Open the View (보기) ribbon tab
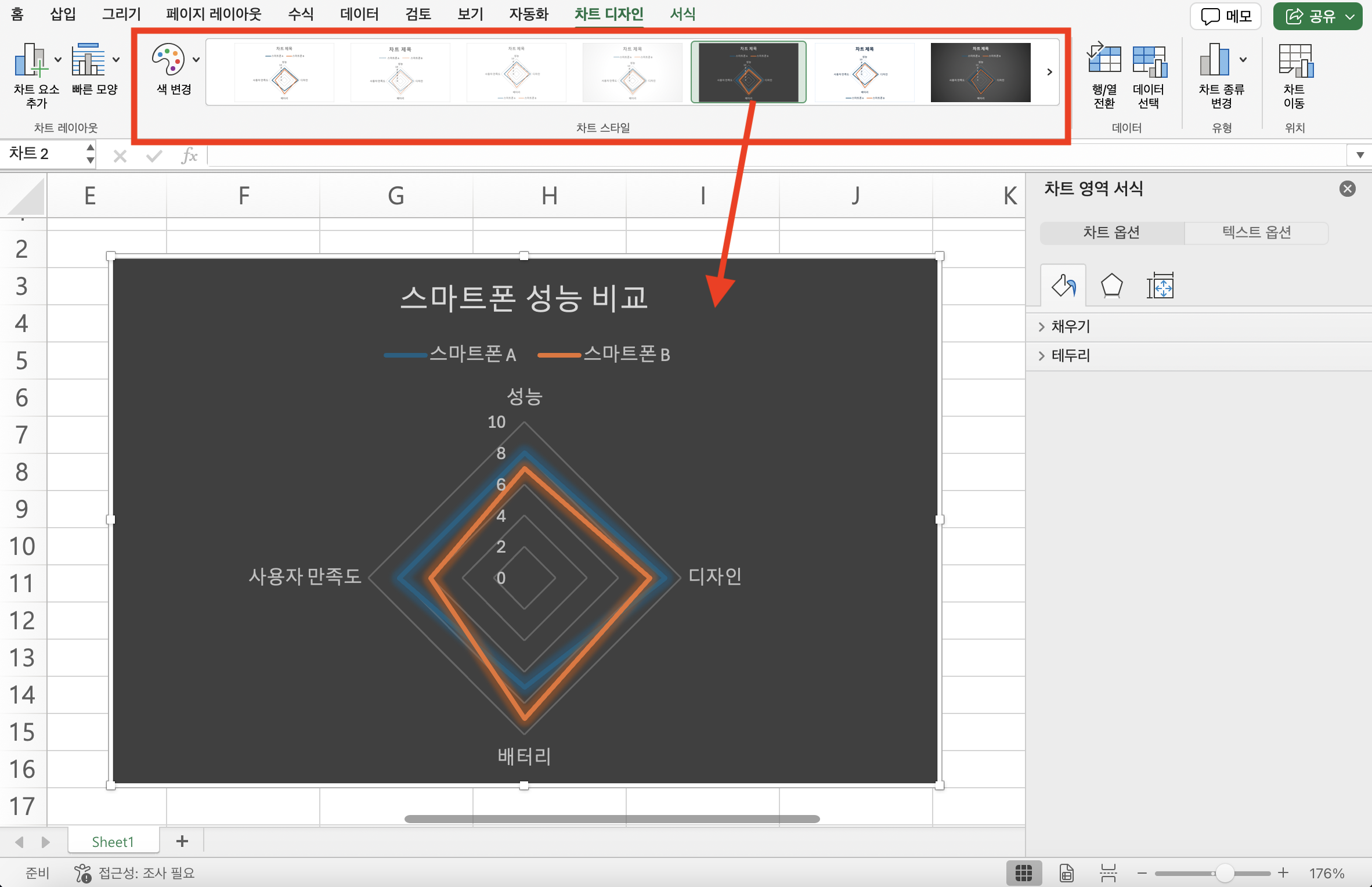Screen dimensions: 1372x887 [x=470, y=14]
